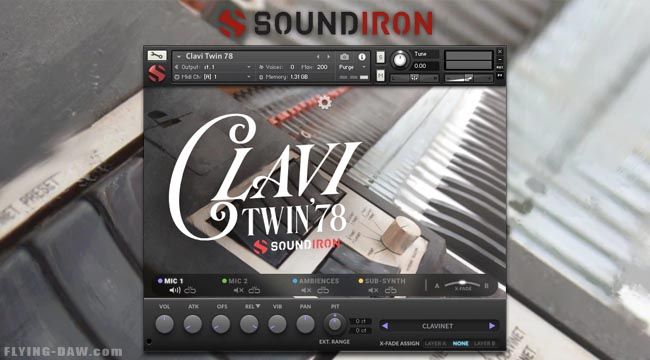The width and height of the screenshot is (650, 360).
Task: Click the Tune knob in header
Action: tap(400, 60)
